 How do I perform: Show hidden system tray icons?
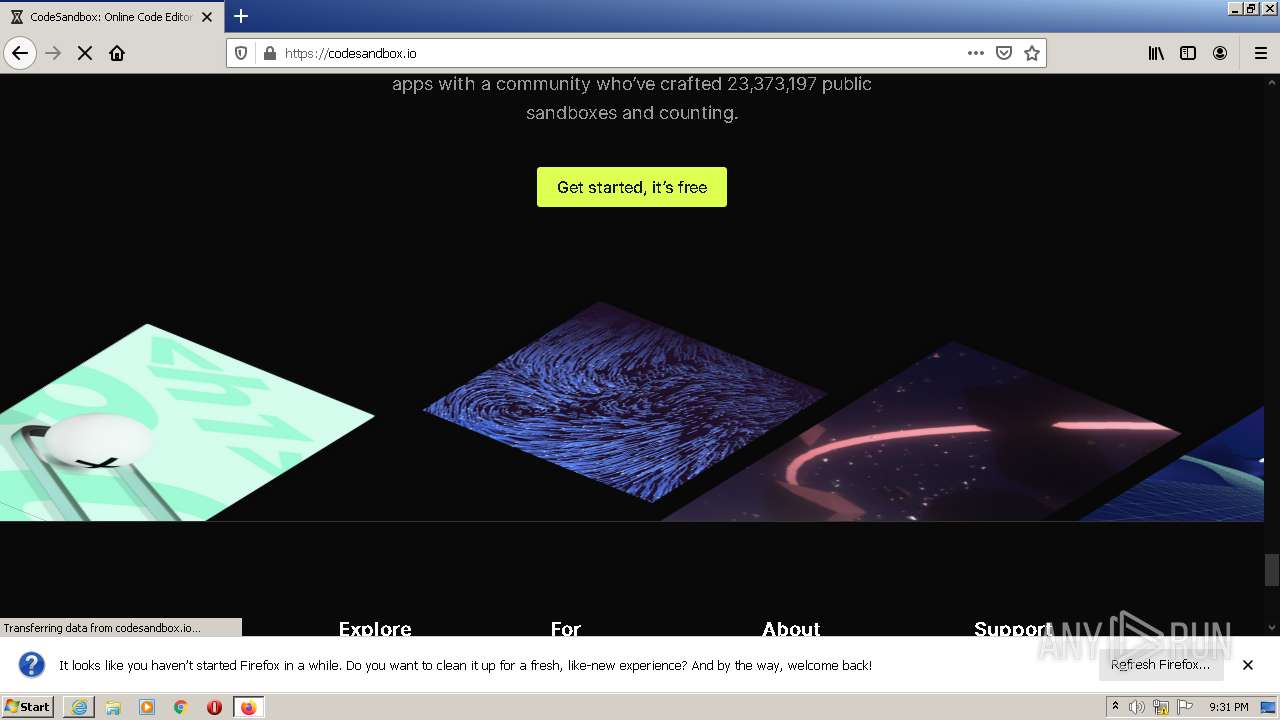pos(1115,707)
